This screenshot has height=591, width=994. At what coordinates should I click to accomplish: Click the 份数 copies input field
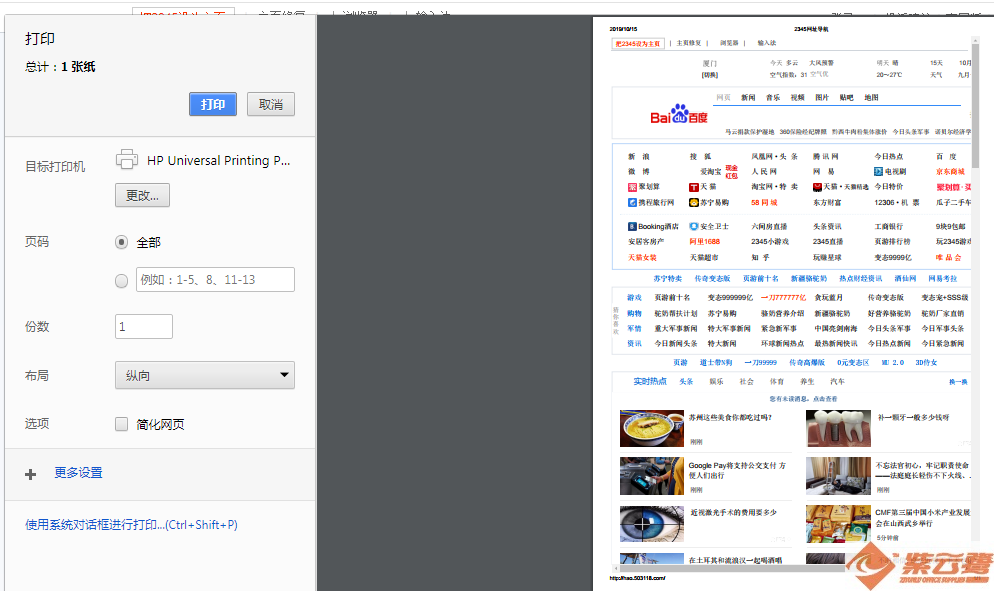coord(144,327)
